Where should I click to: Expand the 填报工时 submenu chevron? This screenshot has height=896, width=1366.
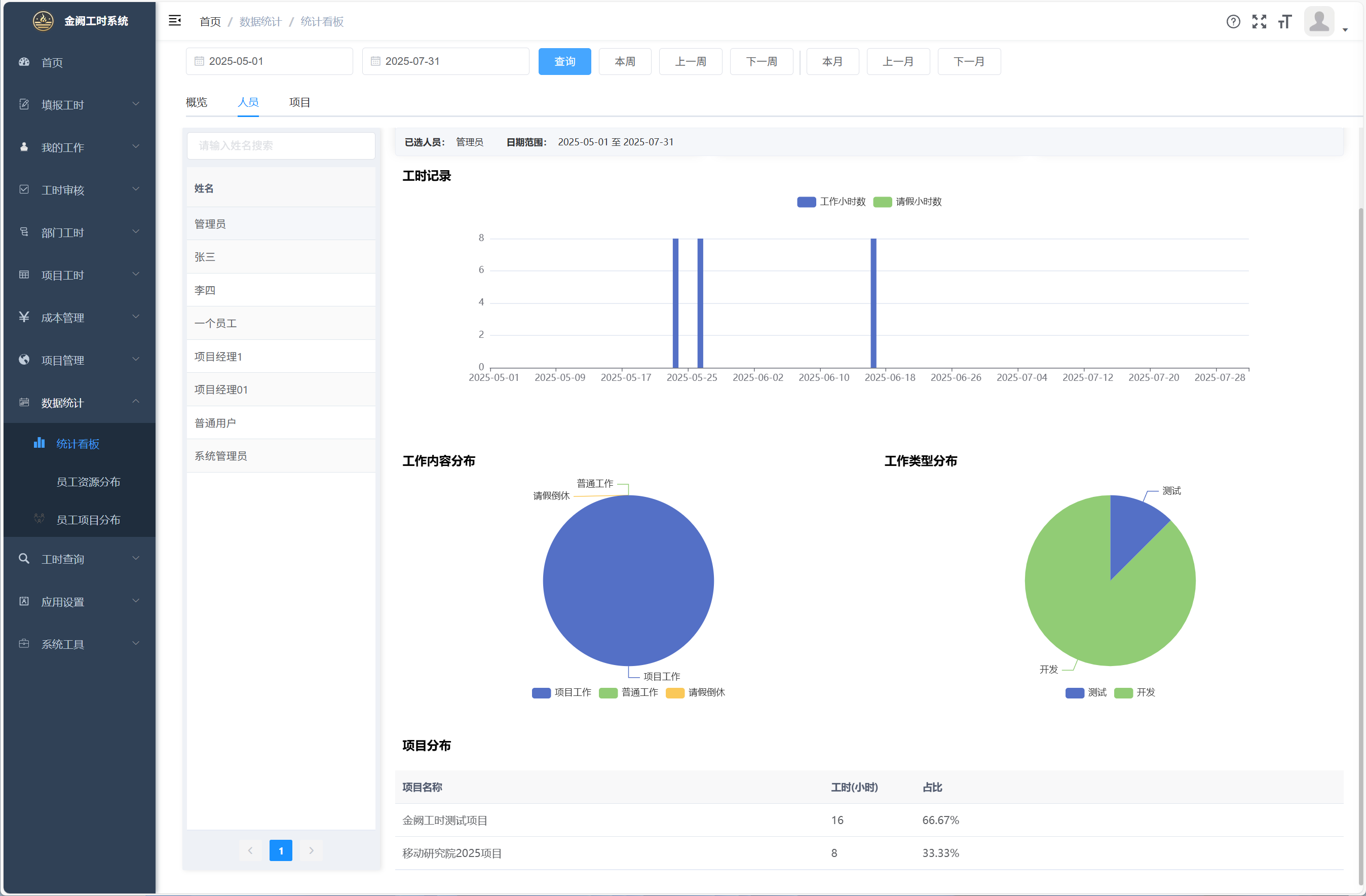point(135,104)
